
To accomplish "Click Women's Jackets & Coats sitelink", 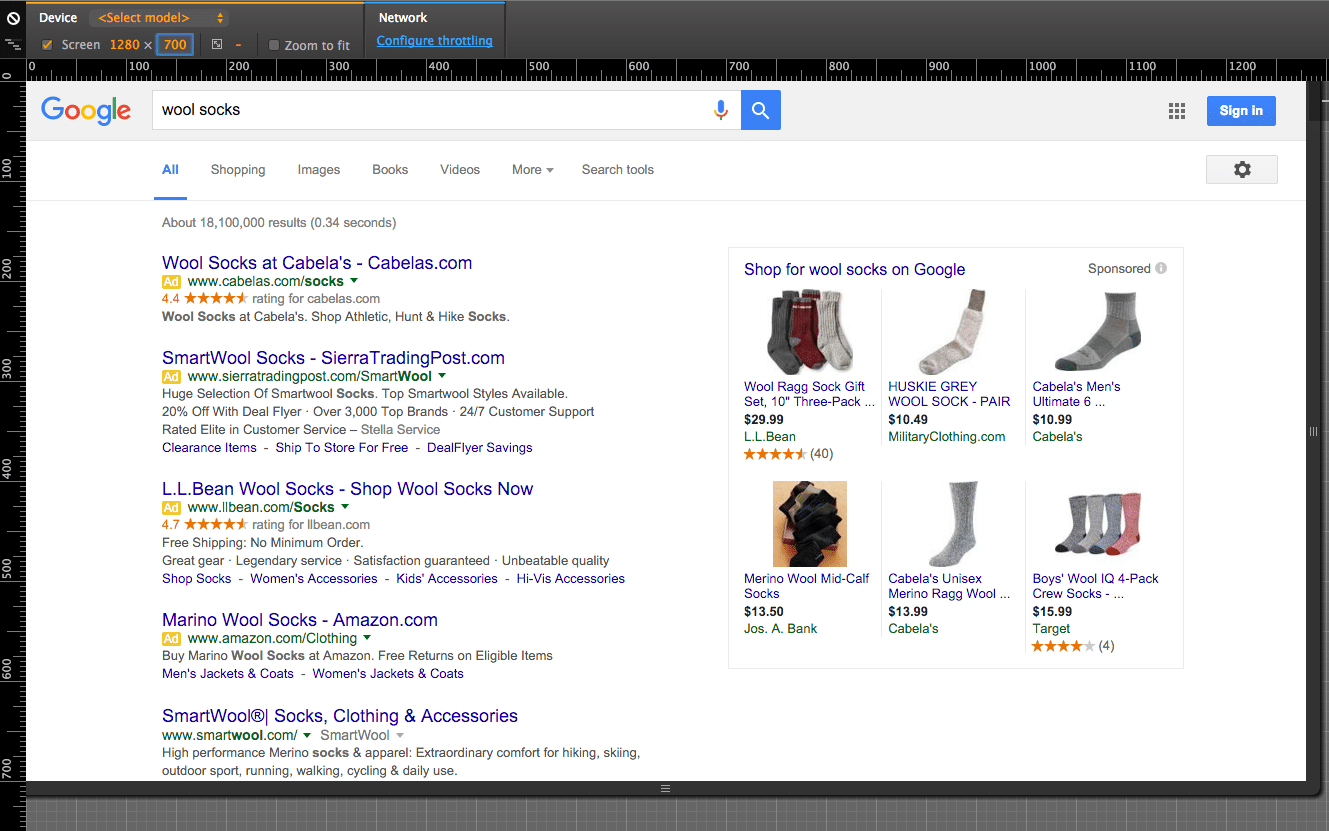I will pos(388,674).
